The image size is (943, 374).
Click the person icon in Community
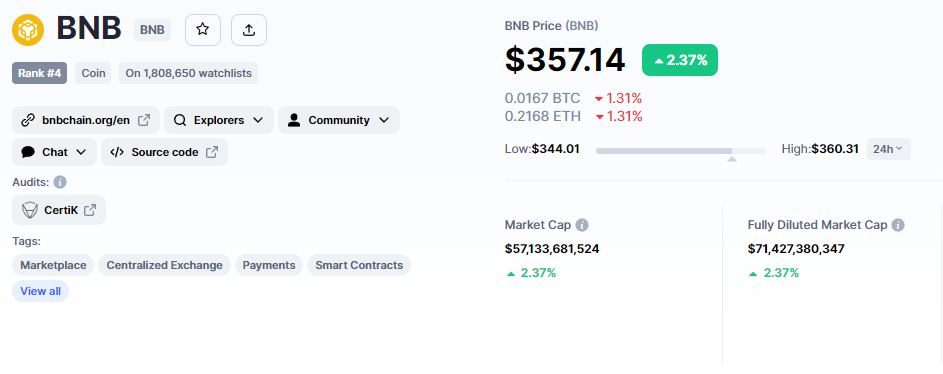coord(293,120)
